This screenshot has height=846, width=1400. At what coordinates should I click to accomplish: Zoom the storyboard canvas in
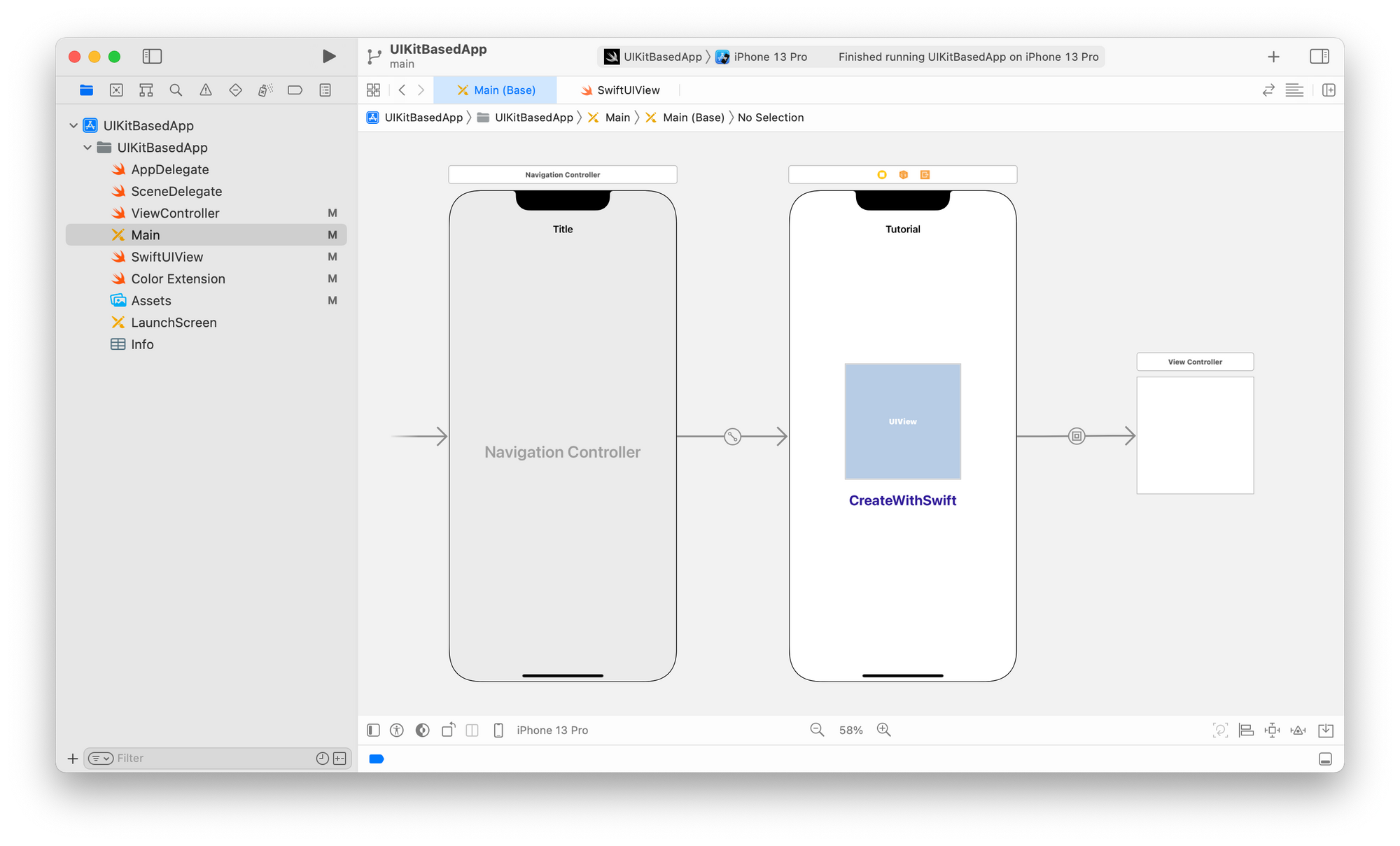pyautogui.click(x=883, y=730)
